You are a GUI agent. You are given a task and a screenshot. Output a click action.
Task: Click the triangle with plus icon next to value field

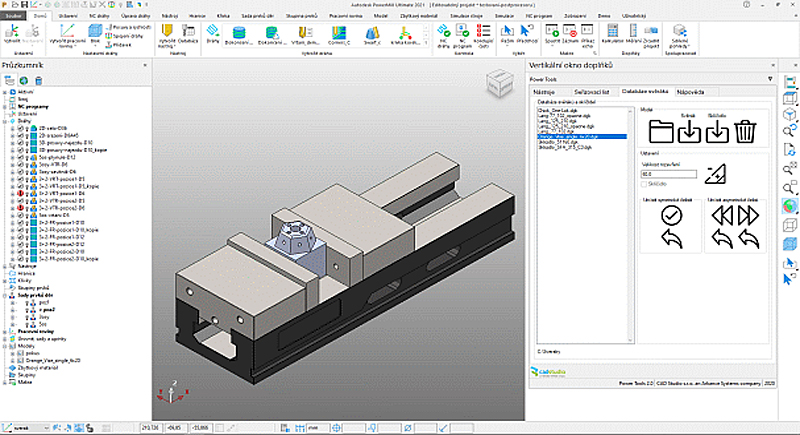(x=715, y=174)
